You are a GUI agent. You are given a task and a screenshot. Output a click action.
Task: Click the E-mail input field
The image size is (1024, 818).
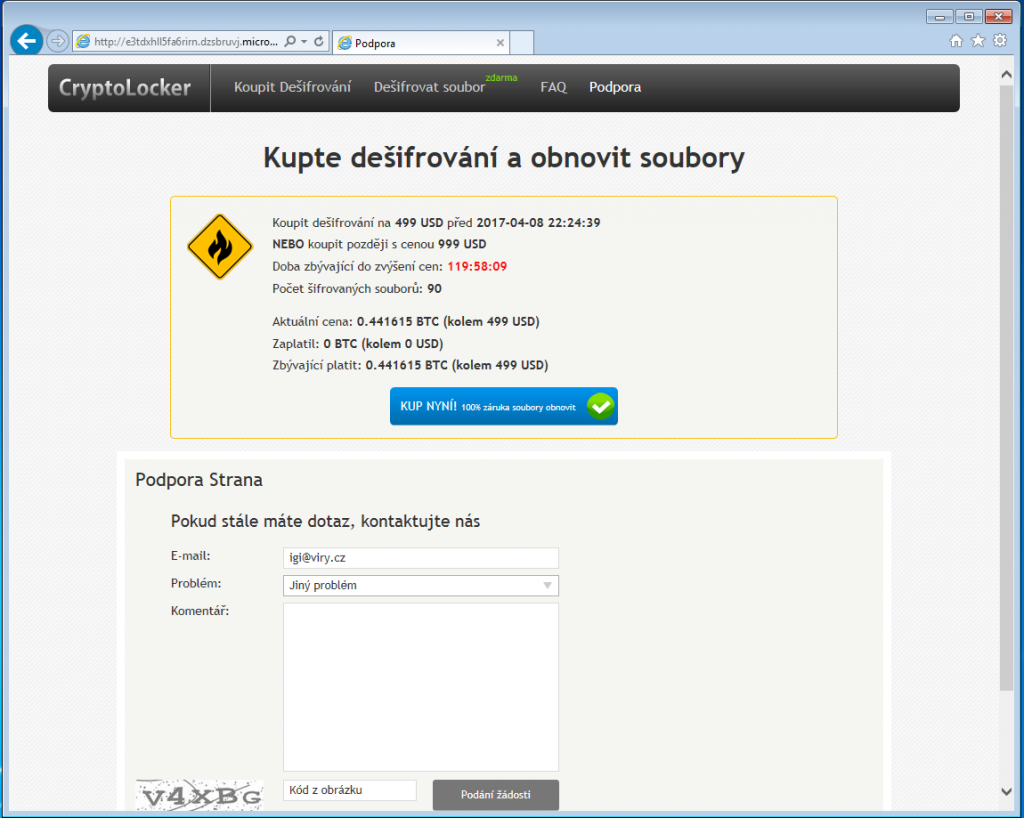[421, 558]
